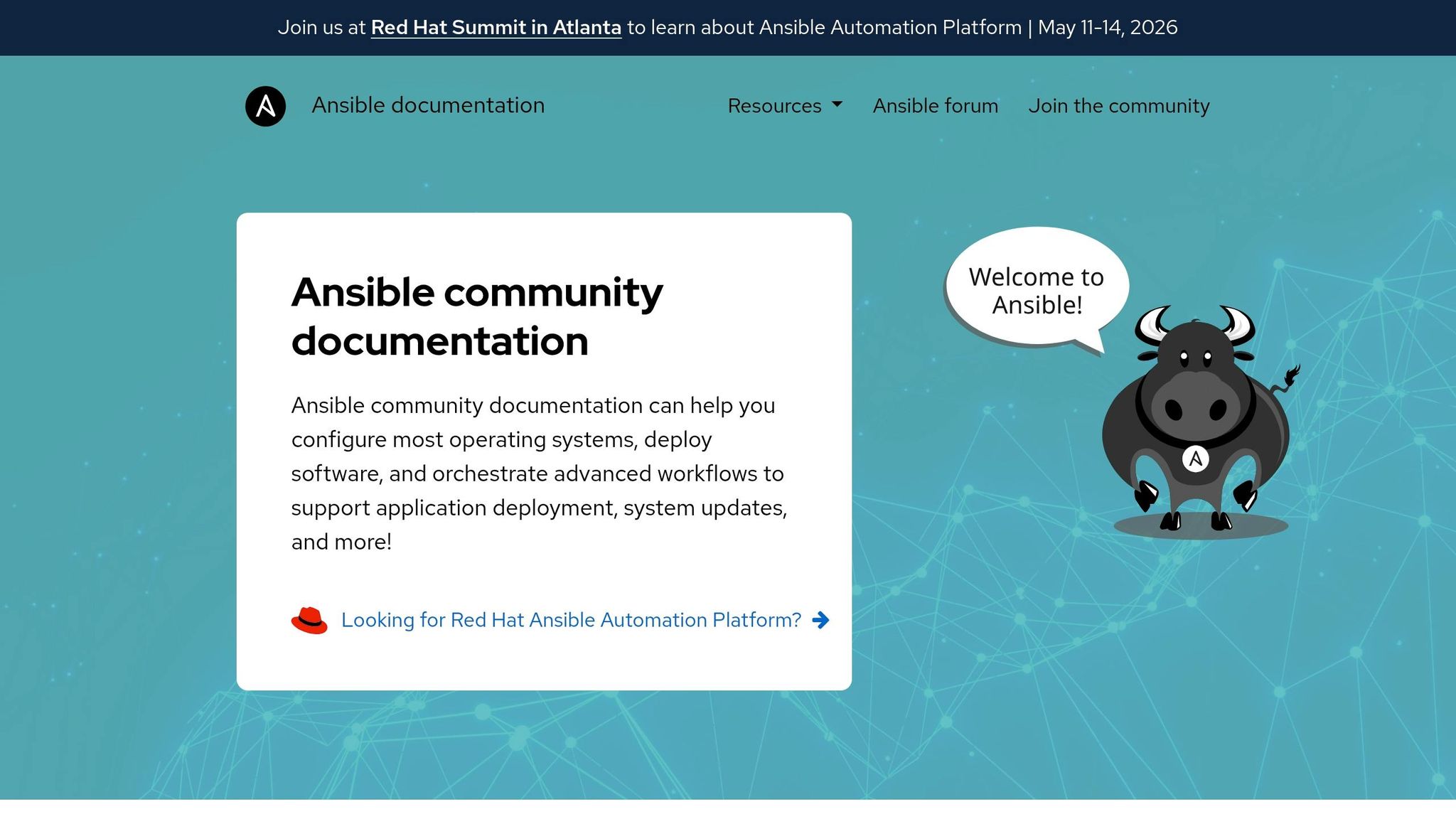
Task: Click the circled A logo left of Ansible documentation
Action: pyautogui.click(x=265, y=105)
